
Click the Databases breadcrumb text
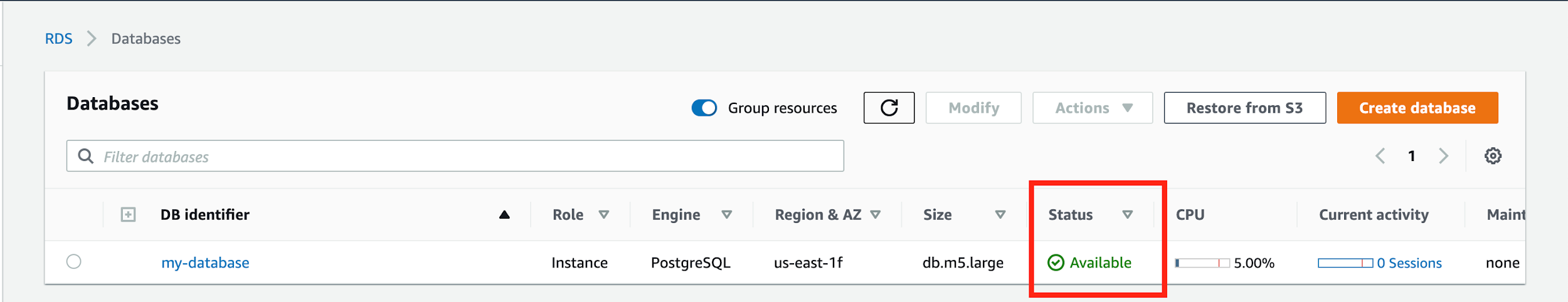point(146,39)
